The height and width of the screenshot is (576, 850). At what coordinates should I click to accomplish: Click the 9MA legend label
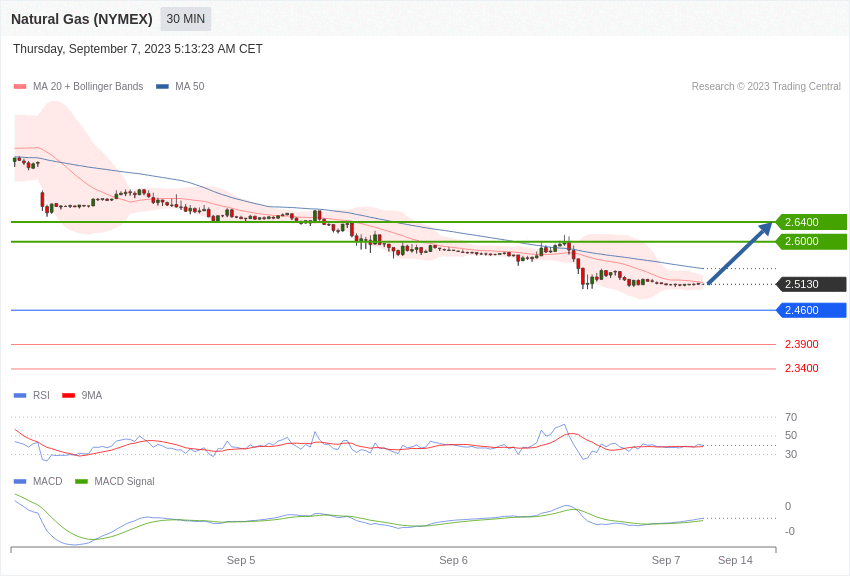pos(92,395)
